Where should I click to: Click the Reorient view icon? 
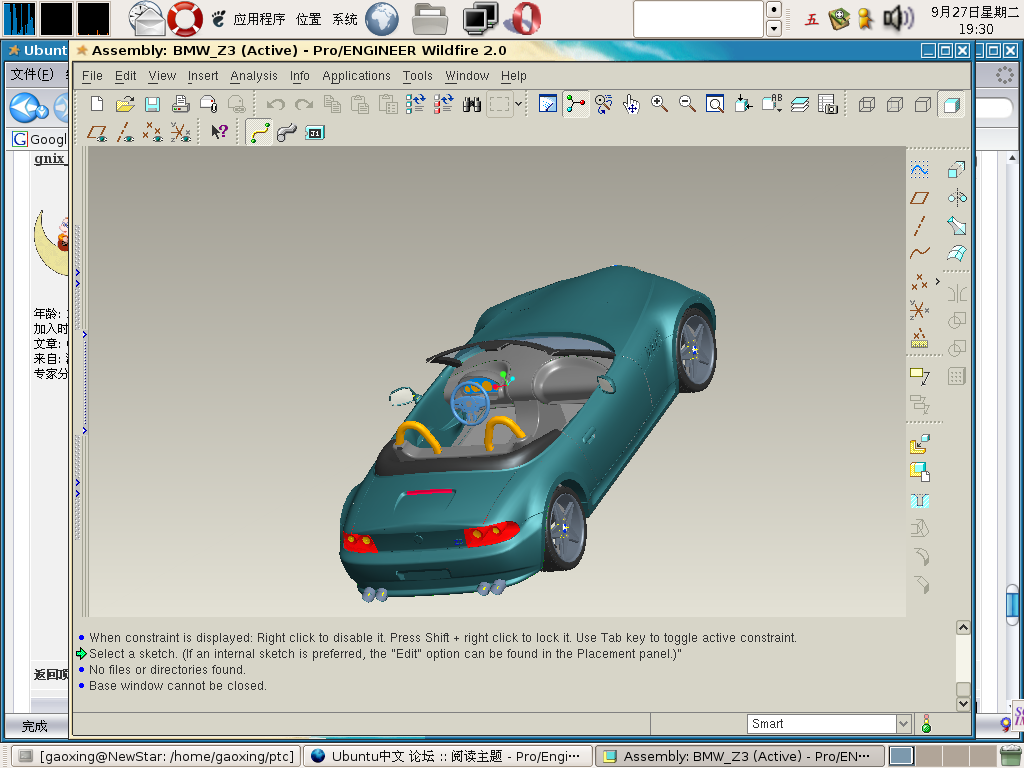(743, 104)
